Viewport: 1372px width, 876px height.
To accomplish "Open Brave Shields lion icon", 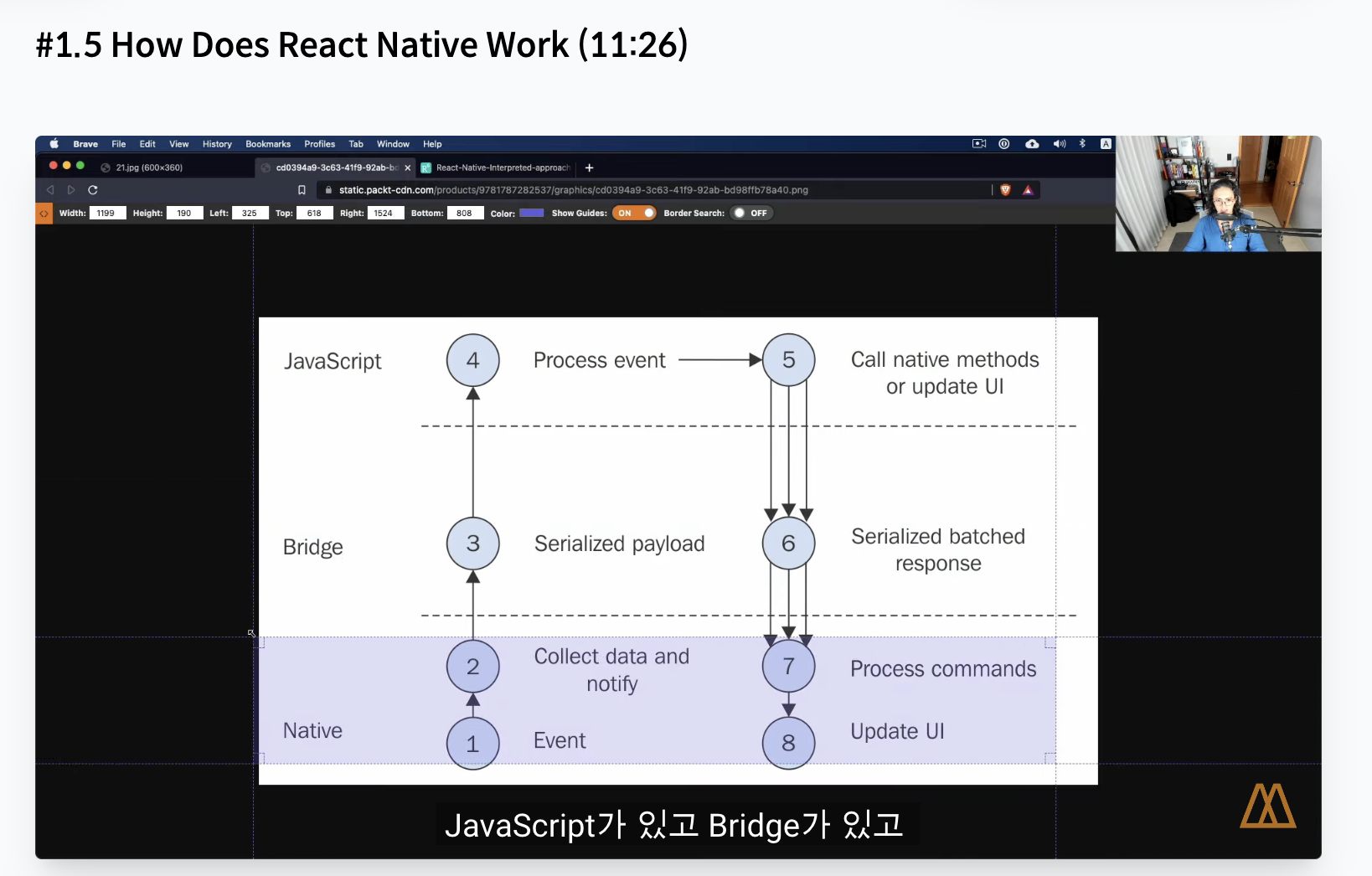I will pos(1005,190).
